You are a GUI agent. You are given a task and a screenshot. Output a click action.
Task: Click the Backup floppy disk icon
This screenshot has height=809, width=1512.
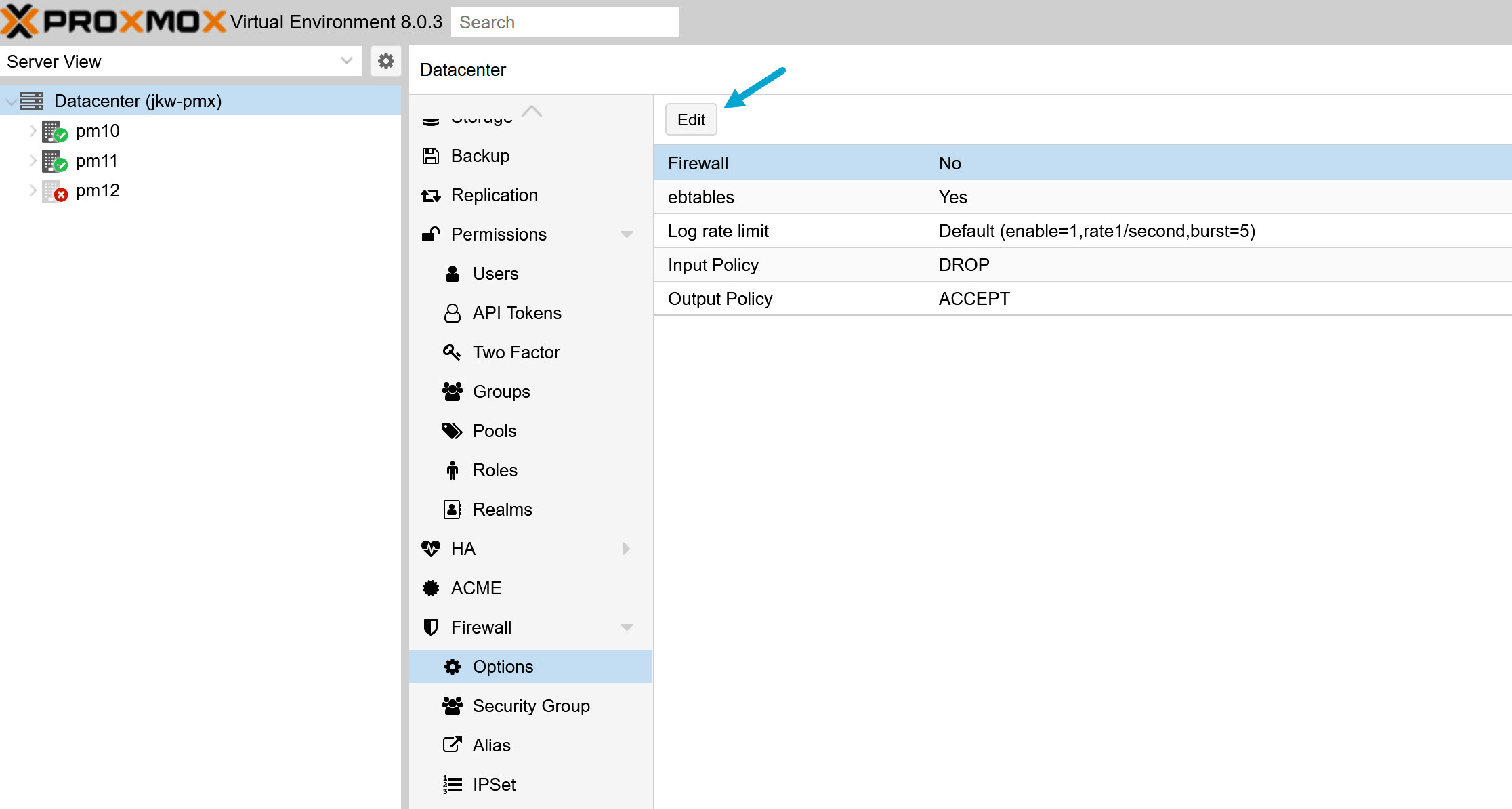[431, 156]
